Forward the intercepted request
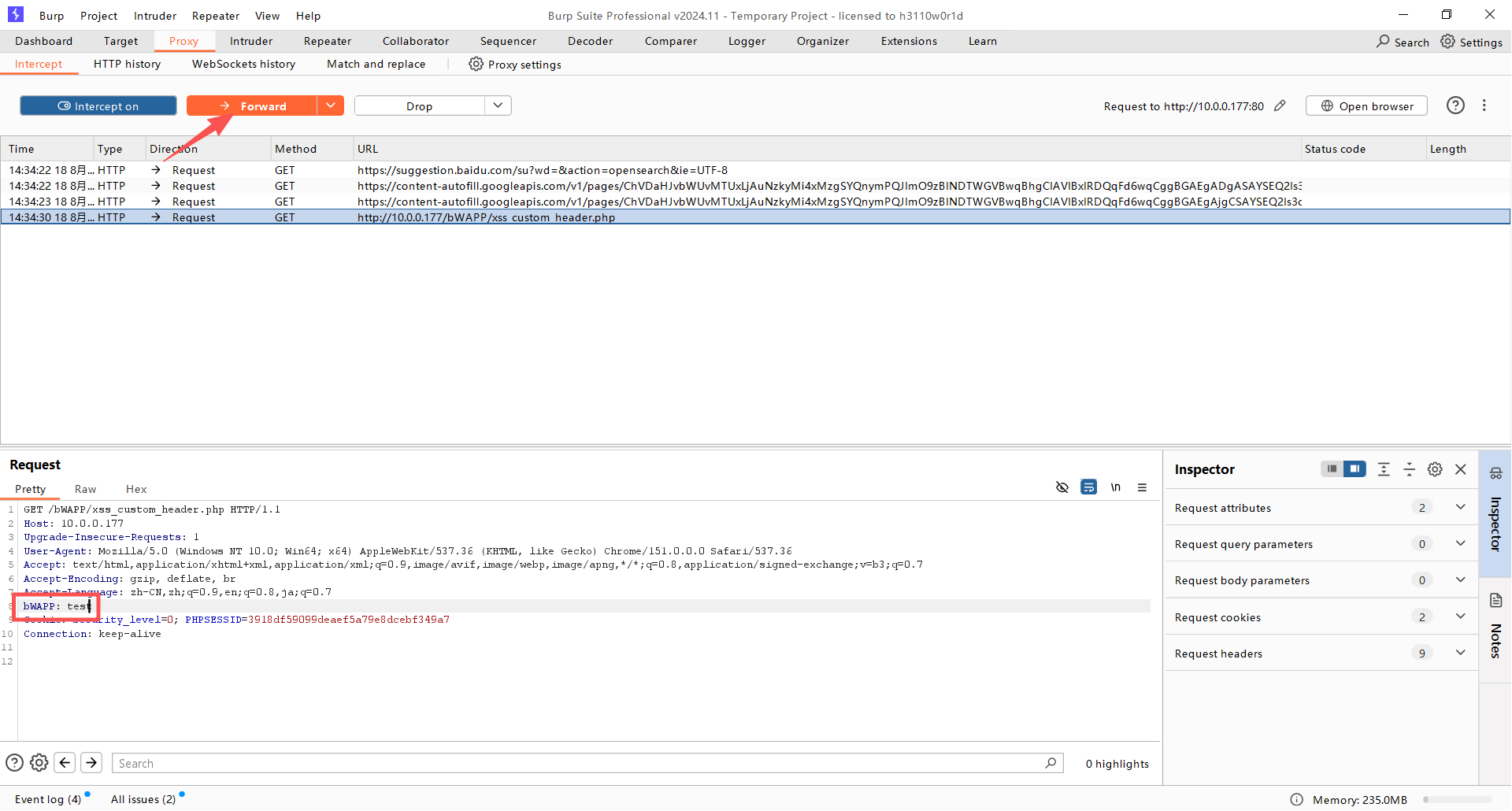 [252, 106]
